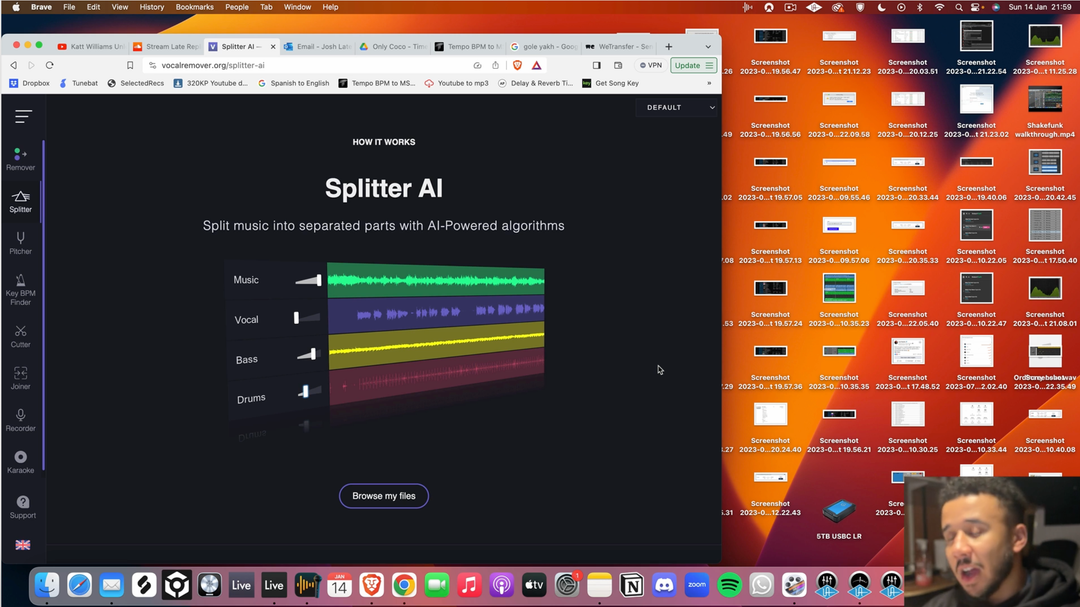Toggle the browser sidebar panel
The height and width of the screenshot is (607, 1080).
pos(597,66)
